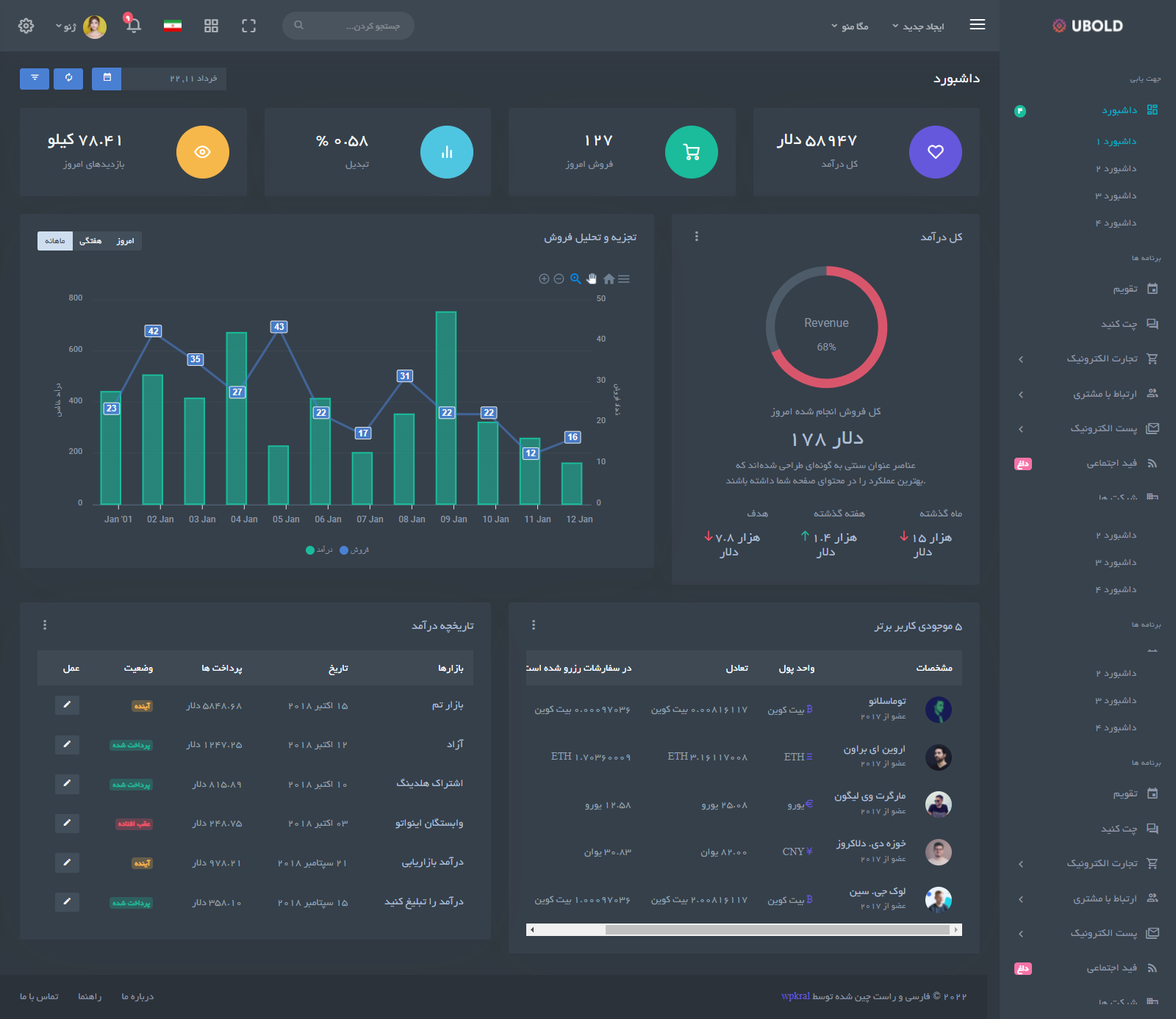
Task: Select the ماهانه chart range
Action: tap(55, 241)
